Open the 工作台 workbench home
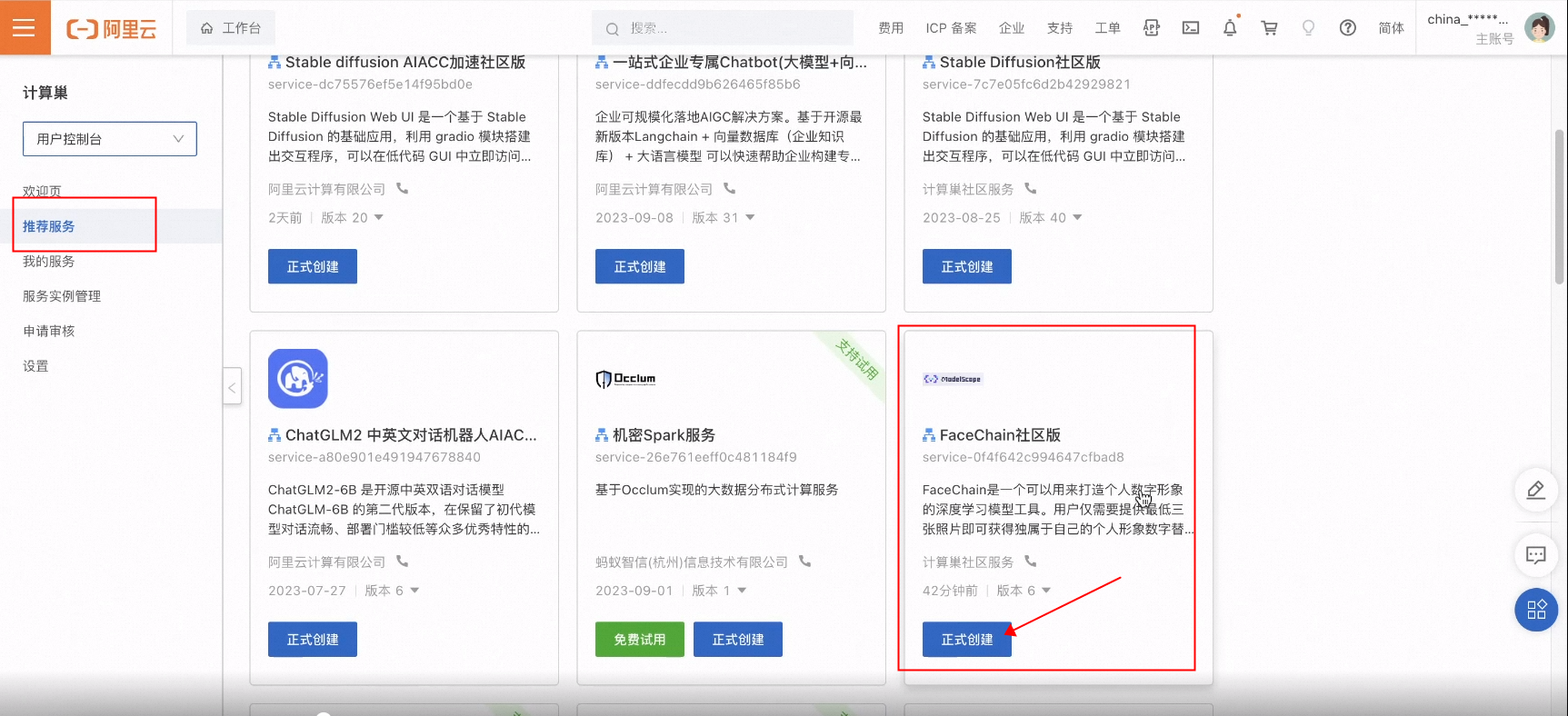 coord(231,28)
